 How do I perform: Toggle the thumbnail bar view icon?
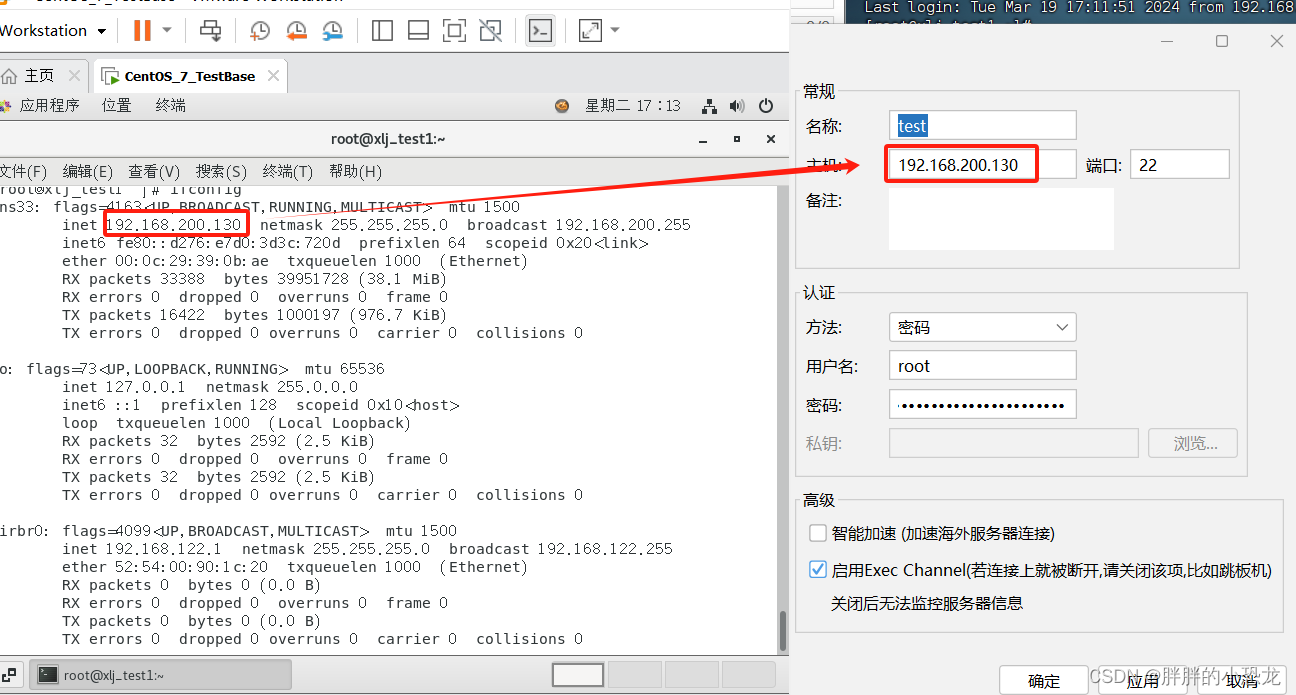click(x=418, y=30)
